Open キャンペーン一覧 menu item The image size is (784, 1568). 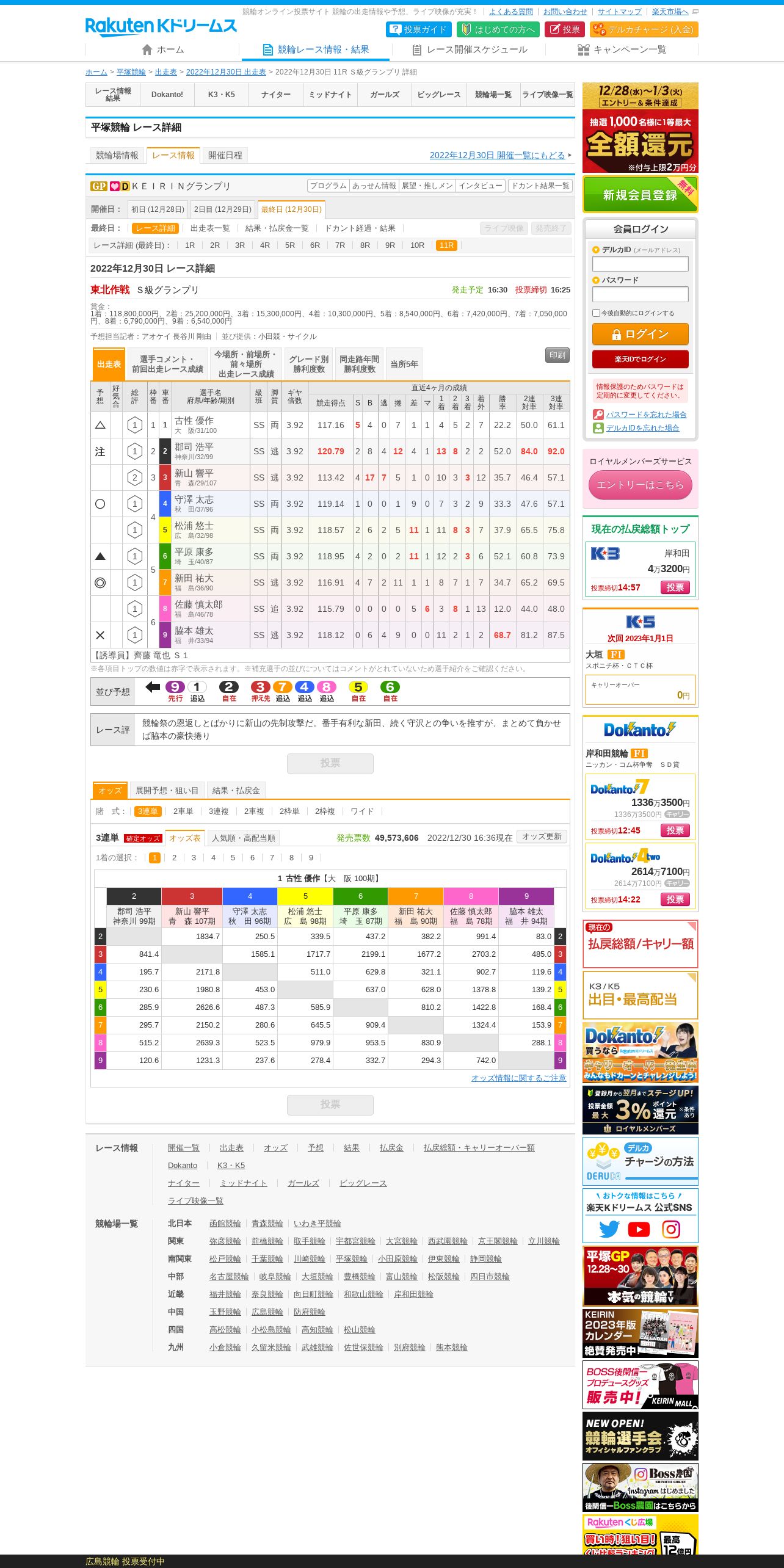(622, 49)
